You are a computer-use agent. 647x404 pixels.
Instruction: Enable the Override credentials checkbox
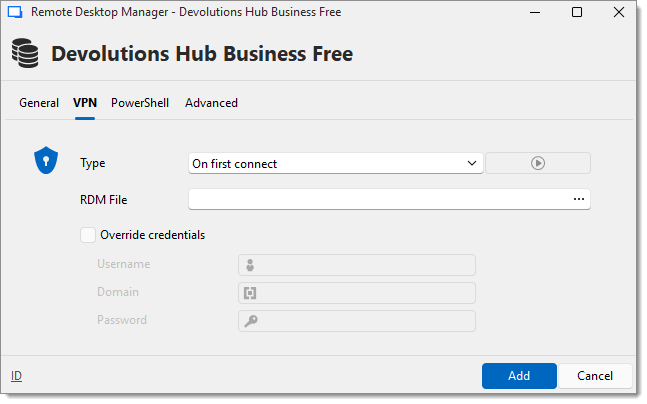(x=87, y=235)
